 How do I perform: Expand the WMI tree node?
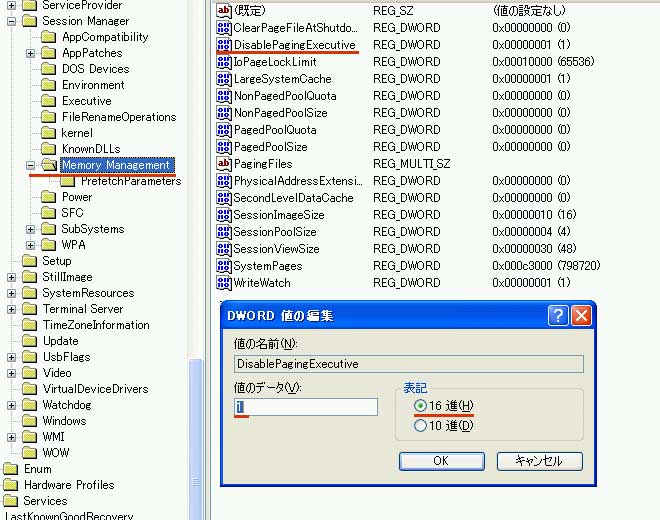11,437
